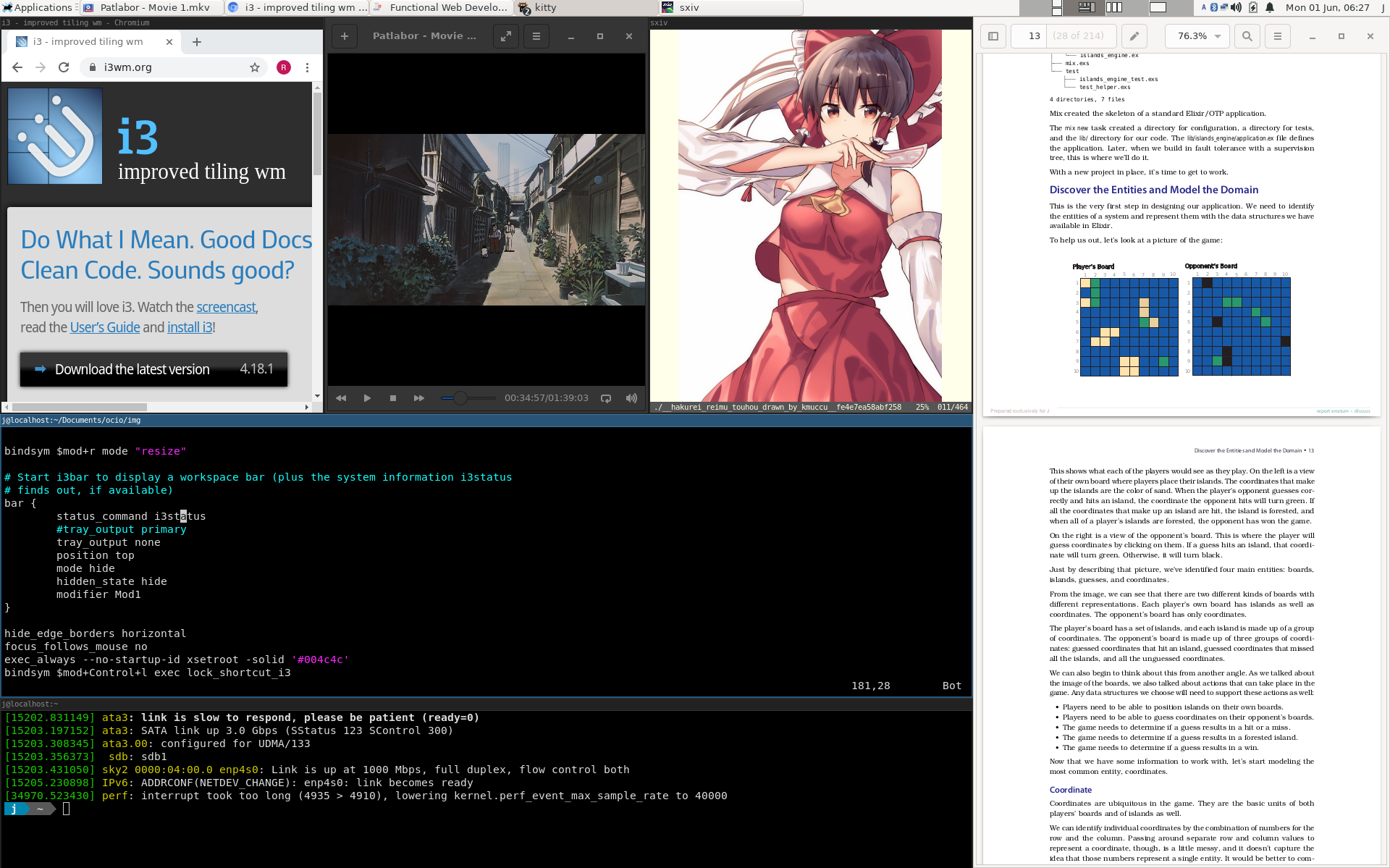Play the Patlabor video
This screenshot has height=868, width=1390.
367,398
